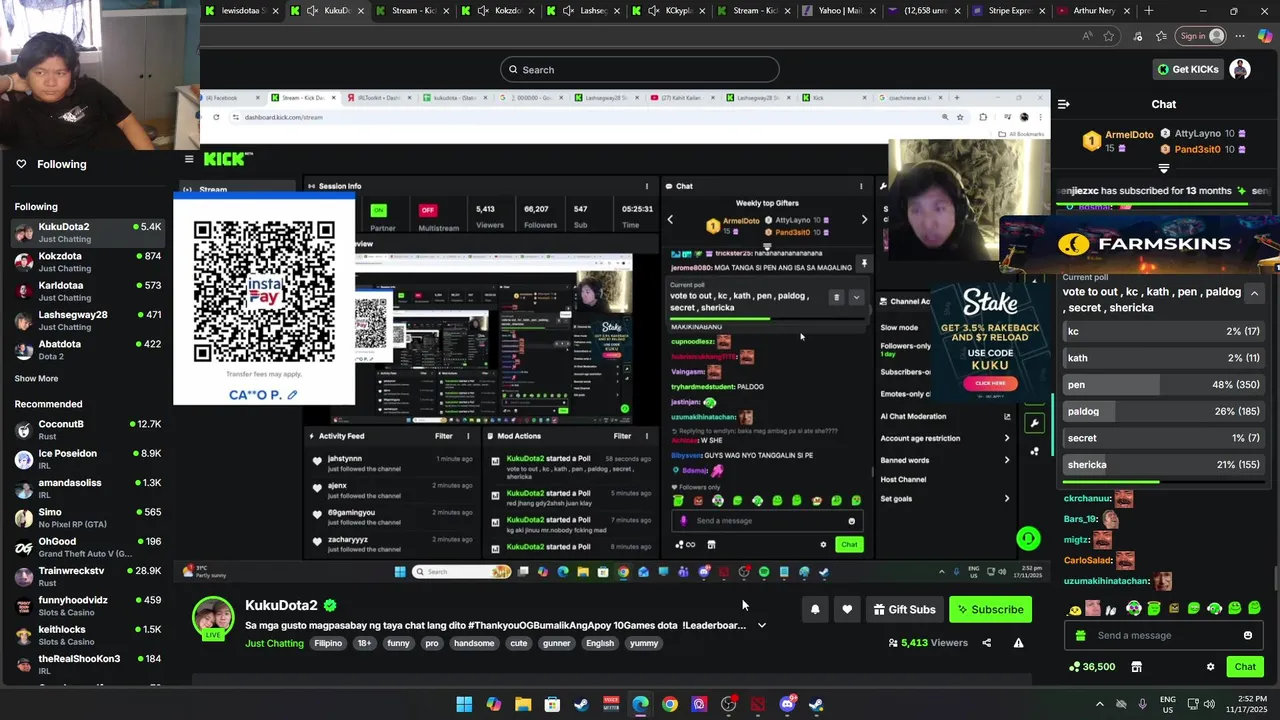The image size is (1280, 720).
Task: Click the Gift Subs button
Action: 904,609
